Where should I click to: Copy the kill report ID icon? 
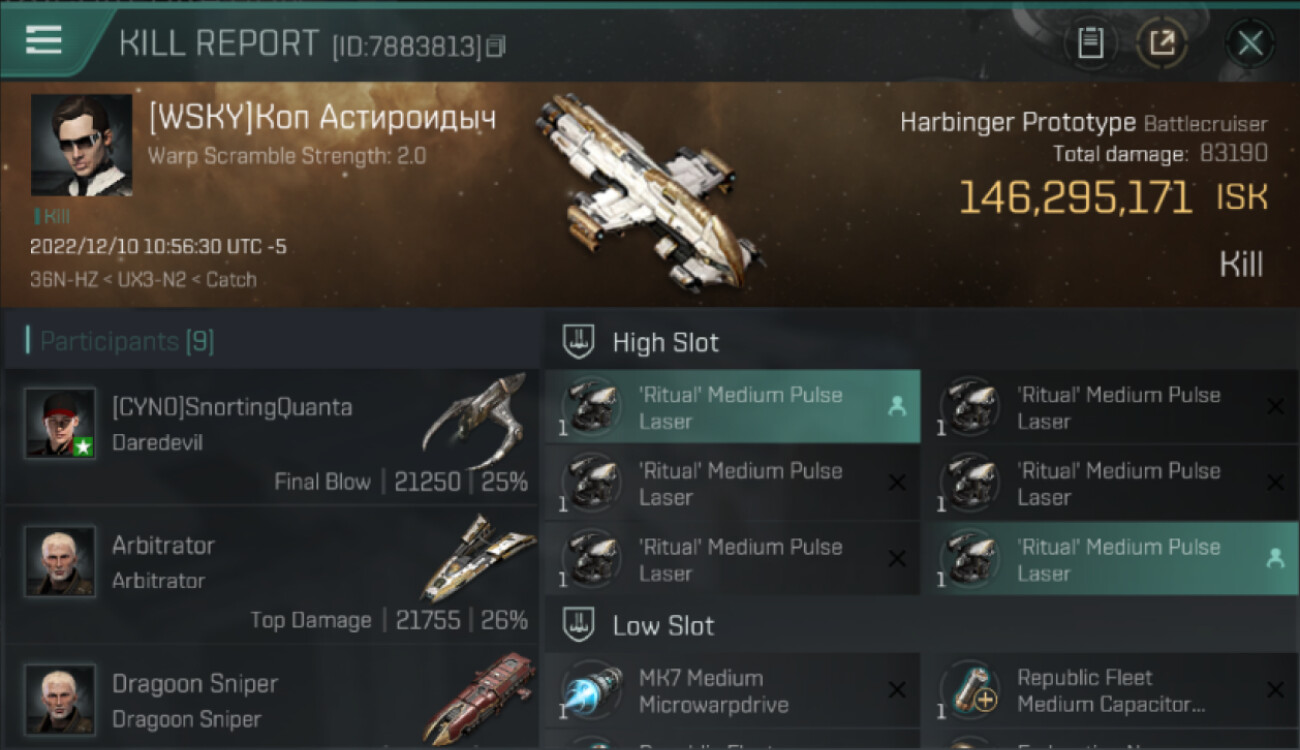[496, 46]
